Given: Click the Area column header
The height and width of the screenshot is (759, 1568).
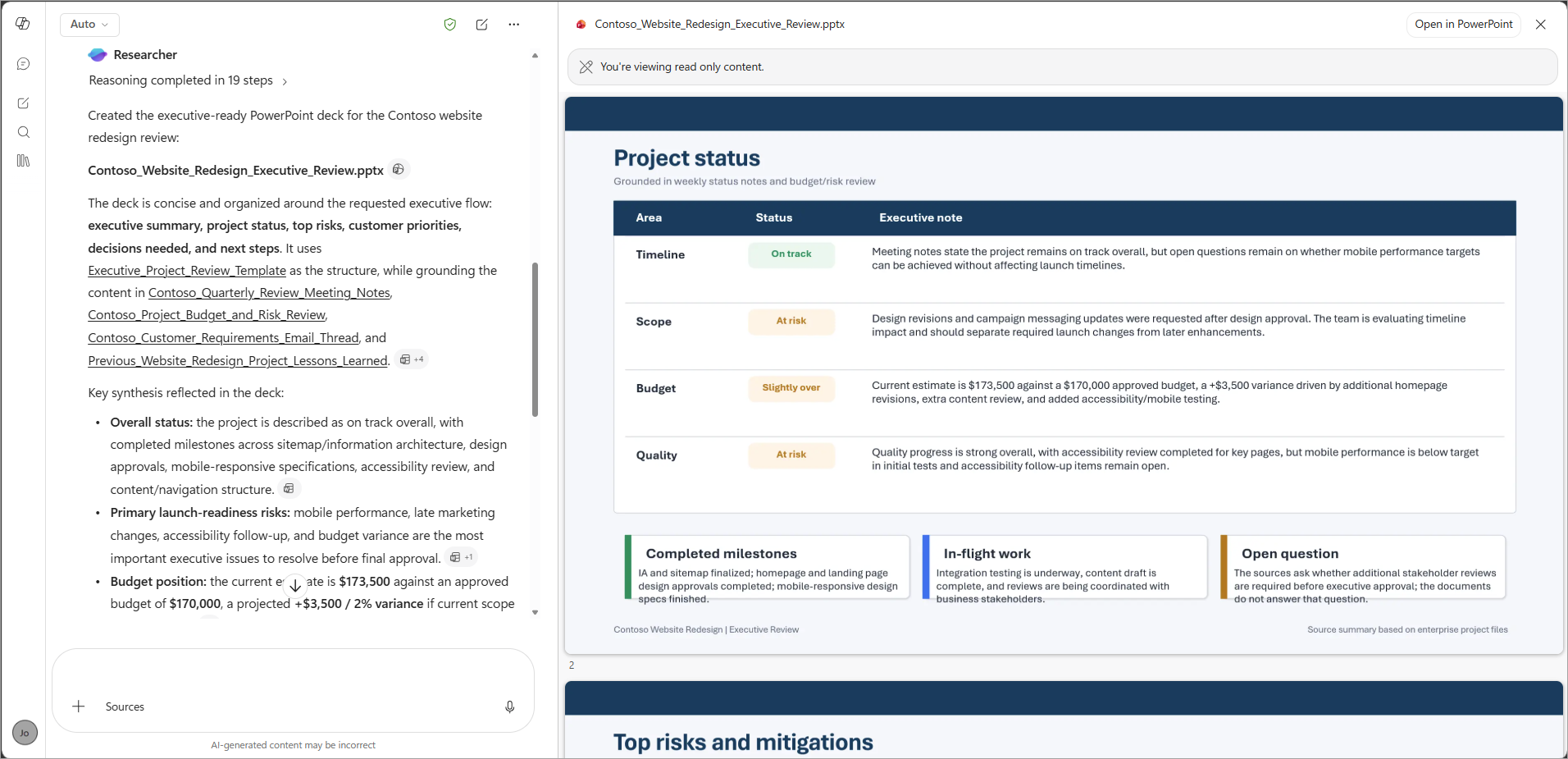Looking at the screenshot, I should [x=649, y=217].
